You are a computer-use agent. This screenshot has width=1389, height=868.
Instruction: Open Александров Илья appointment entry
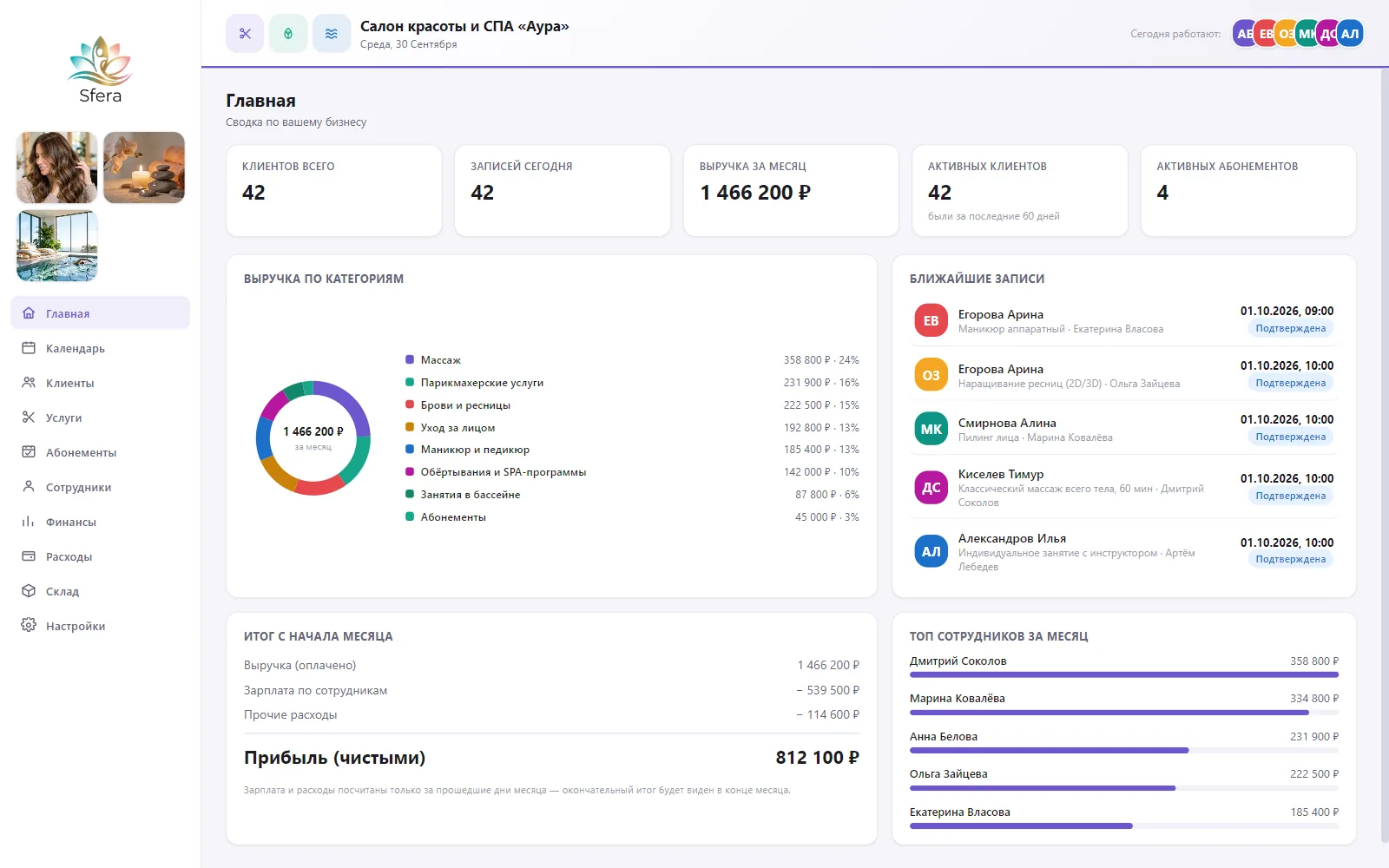click(x=1124, y=551)
